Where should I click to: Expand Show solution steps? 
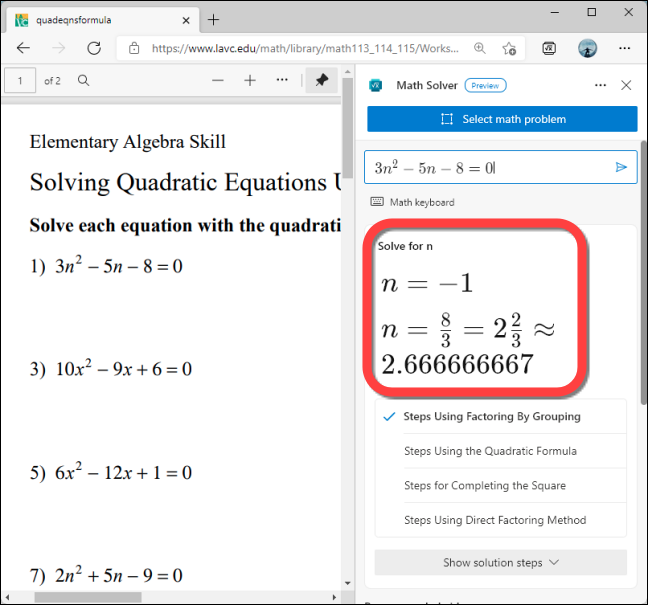[500, 562]
